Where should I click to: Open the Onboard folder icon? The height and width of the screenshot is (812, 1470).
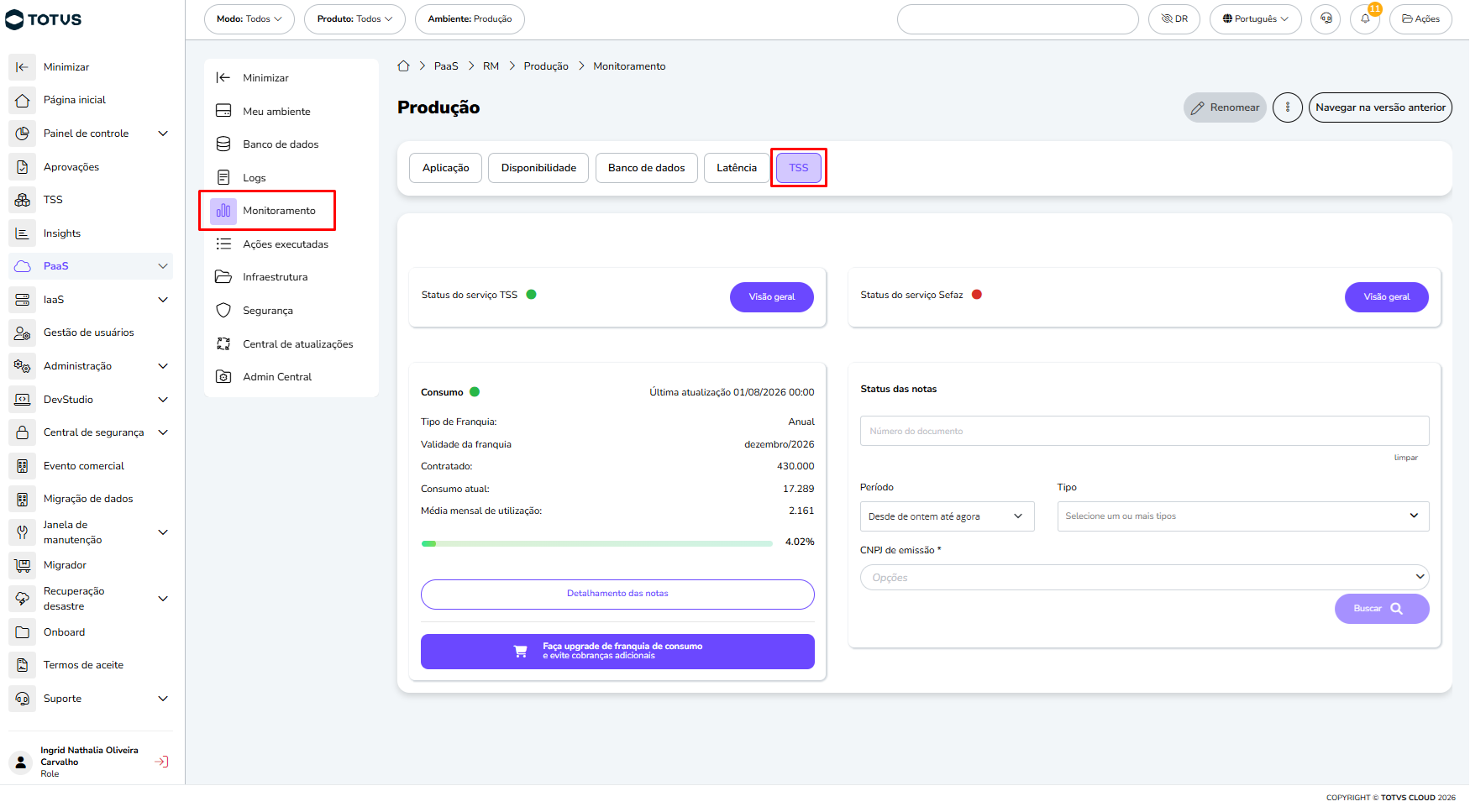[x=23, y=632]
